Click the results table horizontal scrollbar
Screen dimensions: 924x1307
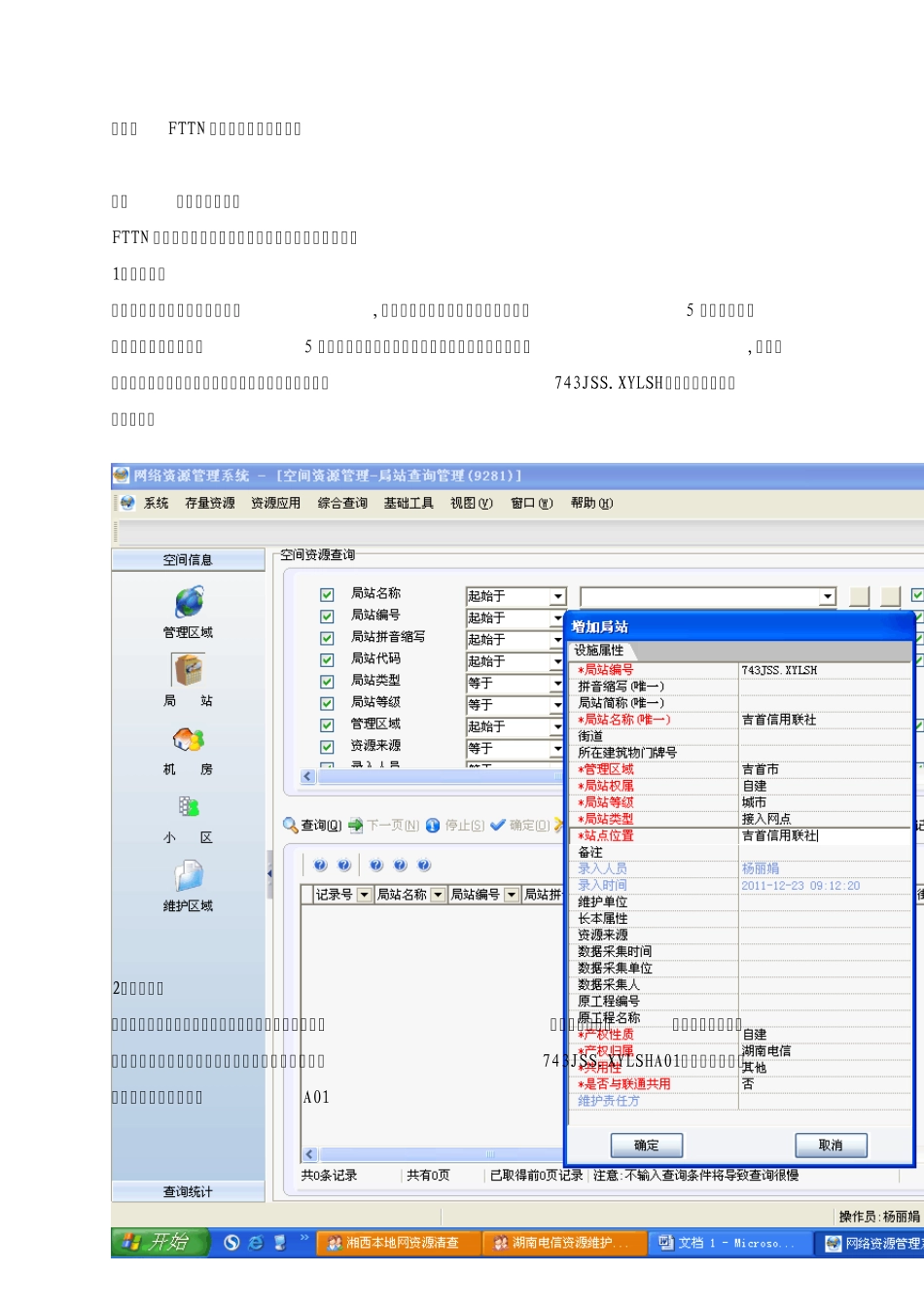433,1154
